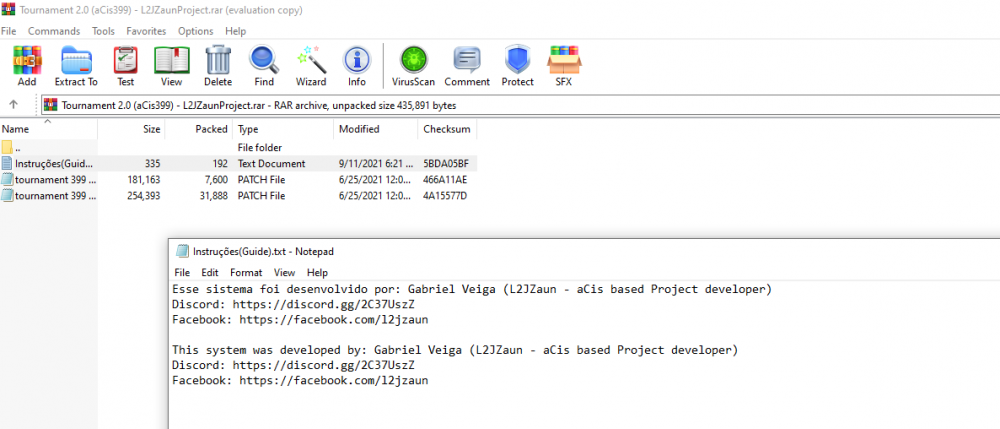Go up one folder level arrow
The height and width of the screenshot is (429, 1000).
click(x=14, y=105)
